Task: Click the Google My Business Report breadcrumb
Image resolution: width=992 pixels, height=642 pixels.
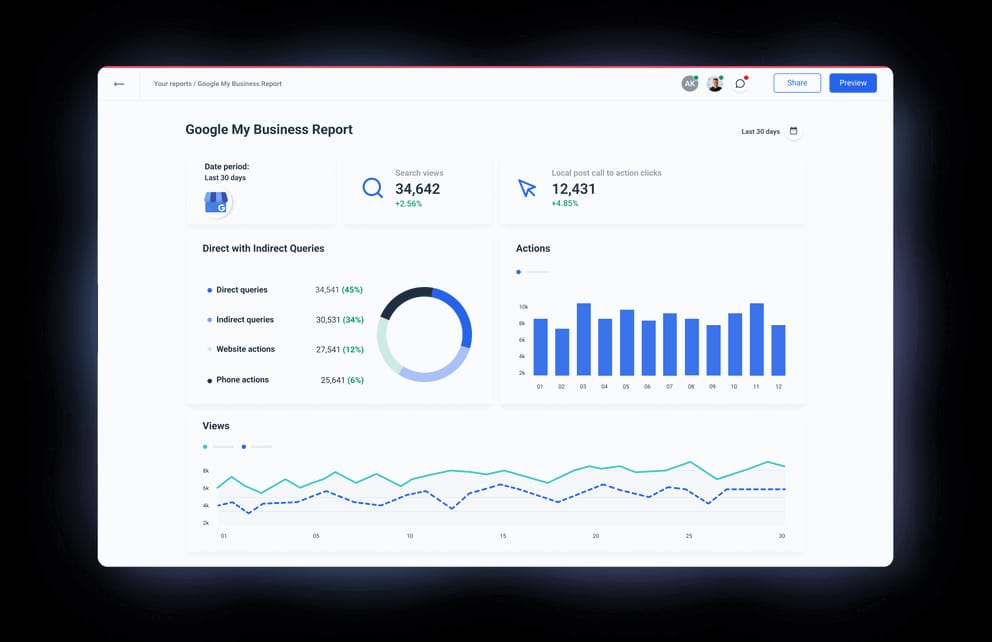Action: pyautogui.click(x=240, y=83)
